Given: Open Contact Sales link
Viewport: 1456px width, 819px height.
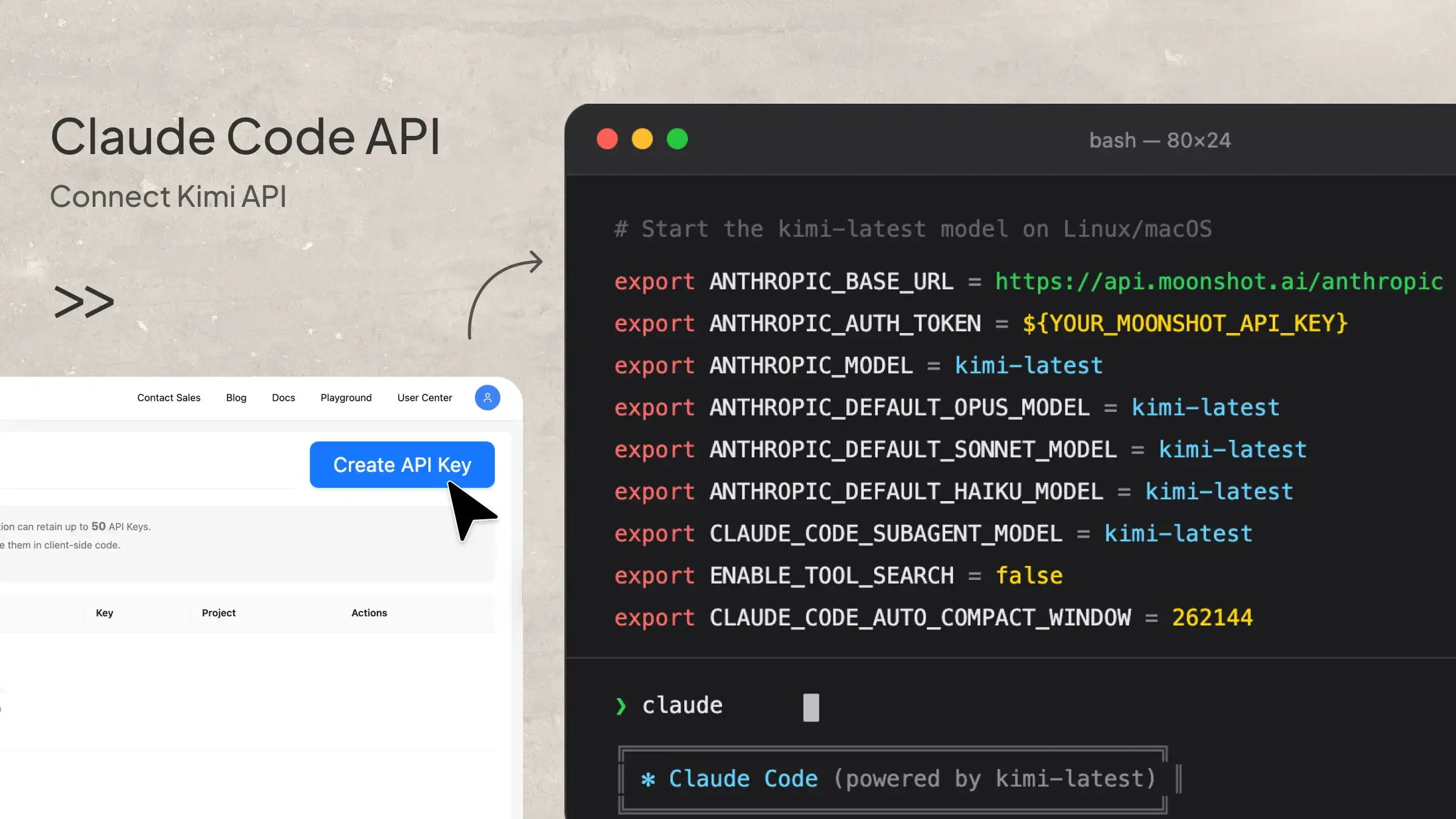Looking at the screenshot, I should click(169, 398).
